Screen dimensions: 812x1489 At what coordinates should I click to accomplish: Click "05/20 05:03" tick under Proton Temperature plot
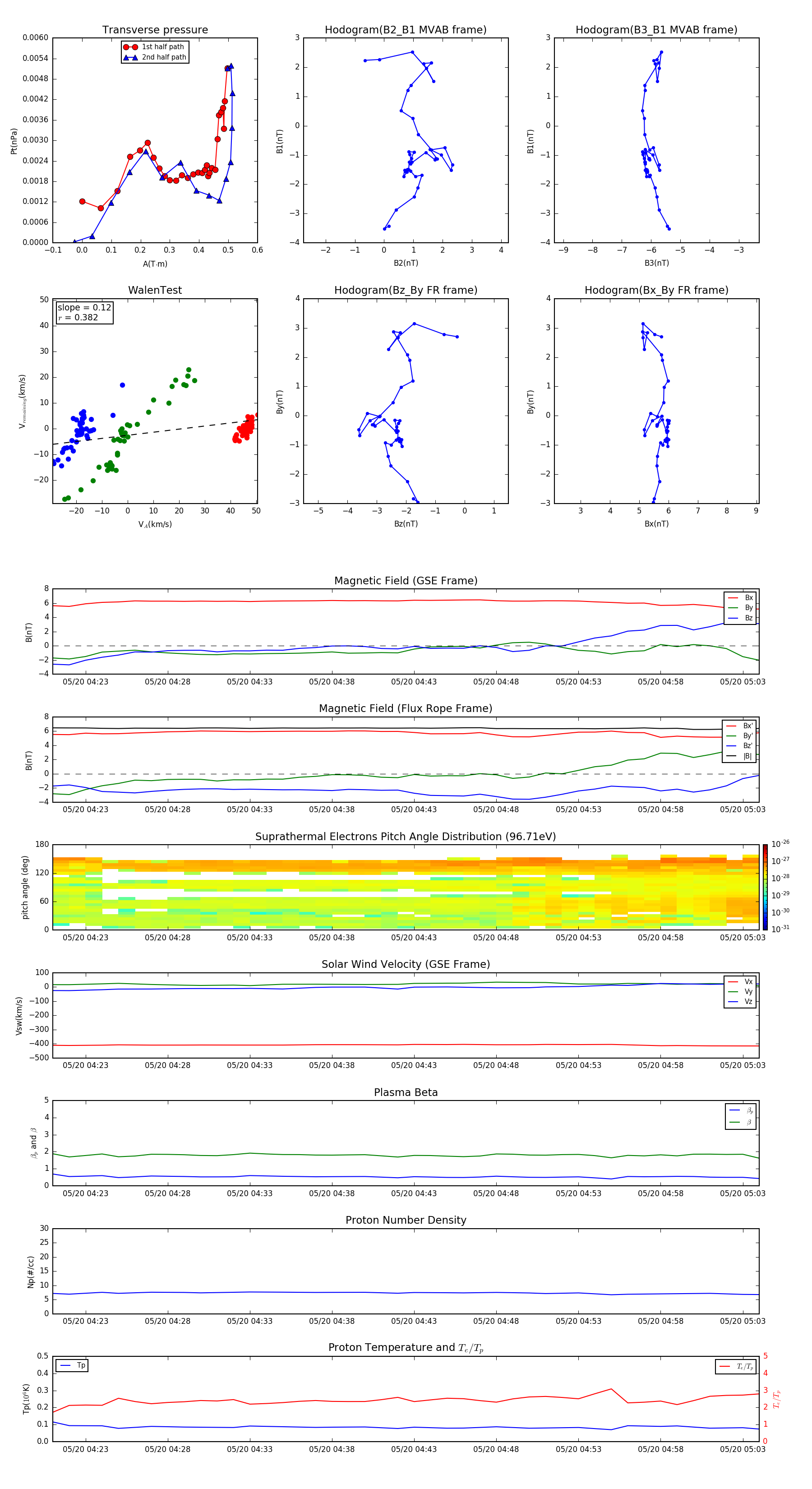tap(743, 1449)
